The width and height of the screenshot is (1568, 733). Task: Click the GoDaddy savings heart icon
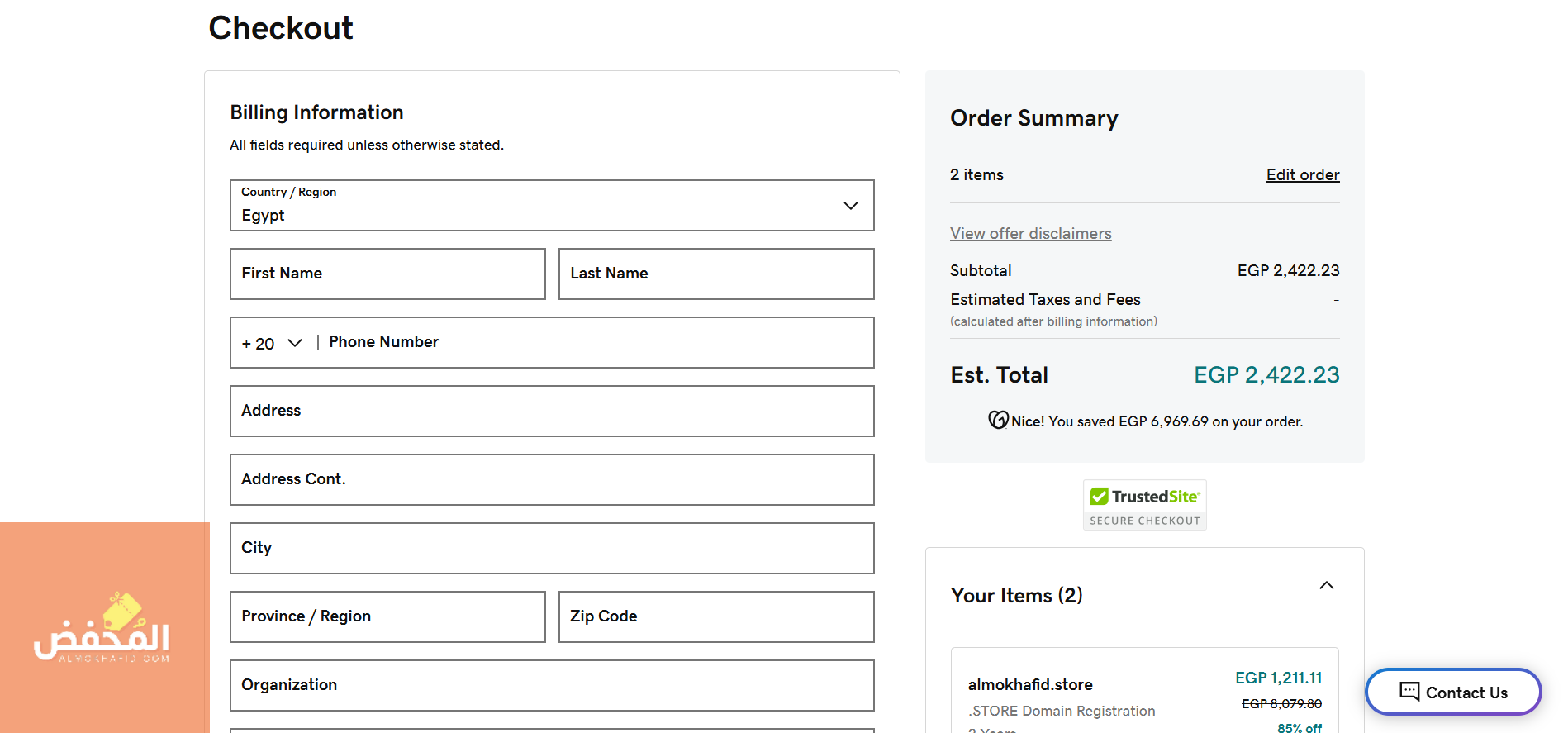(998, 420)
